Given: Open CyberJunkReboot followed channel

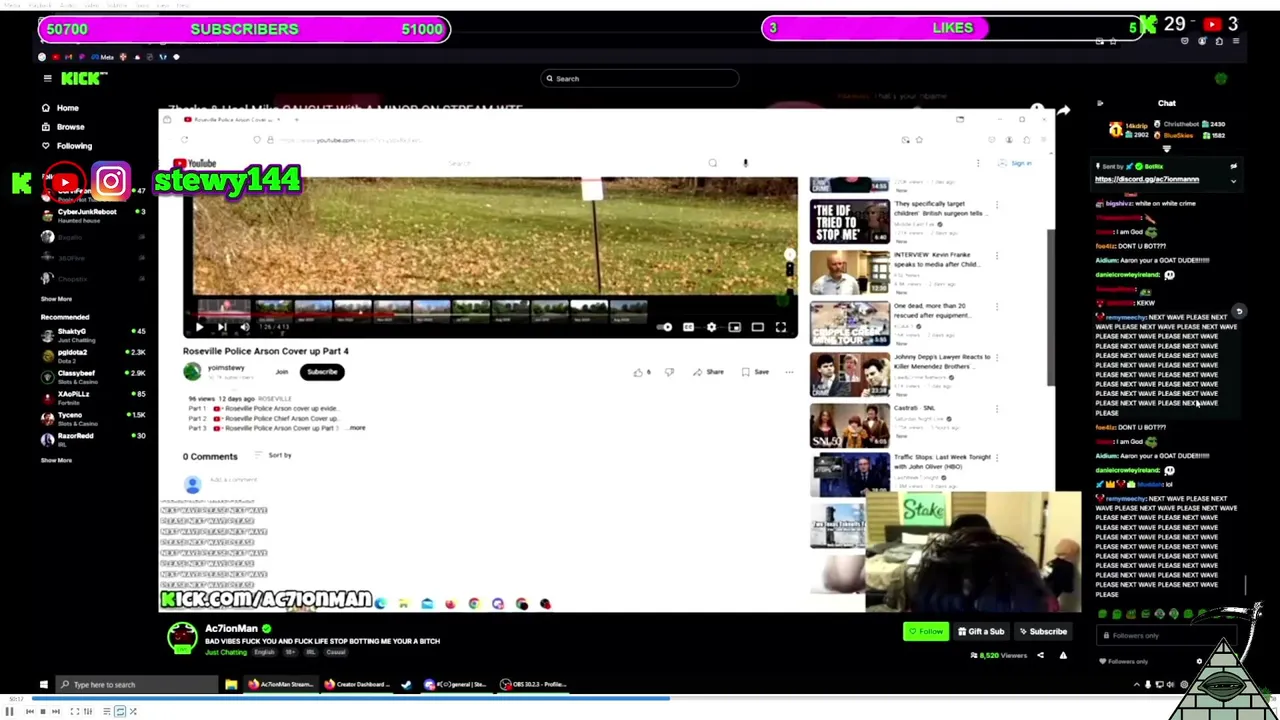Looking at the screenshot, I should [x=93, y=215].
